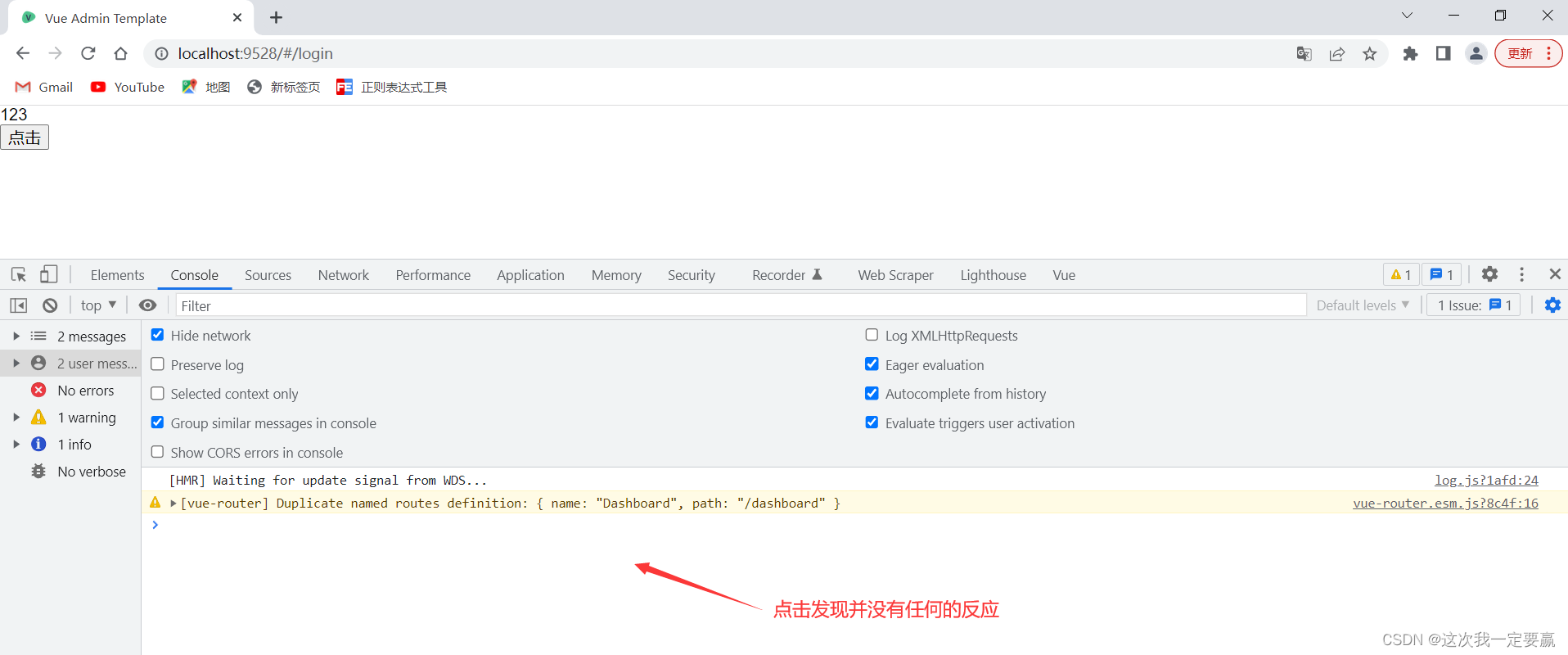Open the Sources tab

(x=268, y=275)
